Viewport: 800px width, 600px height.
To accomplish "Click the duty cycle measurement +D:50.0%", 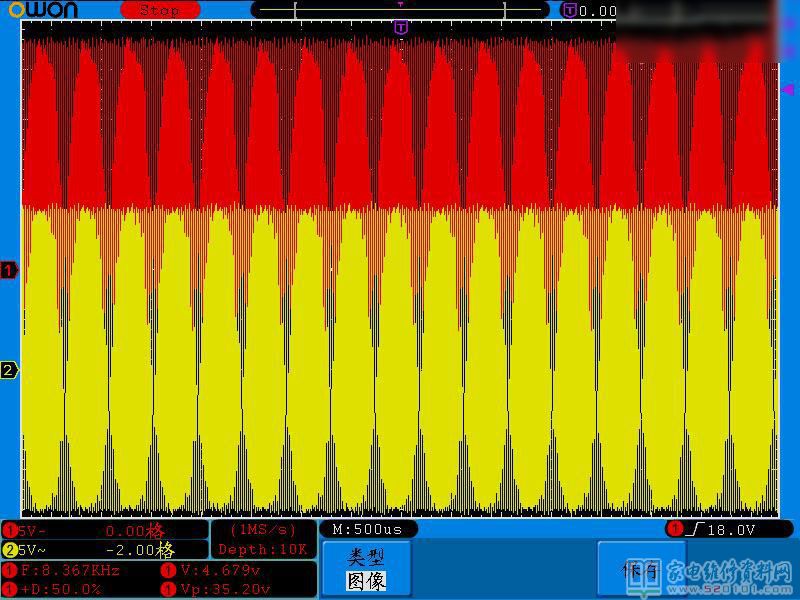I will pyautogui.click(x=61, y=589).
